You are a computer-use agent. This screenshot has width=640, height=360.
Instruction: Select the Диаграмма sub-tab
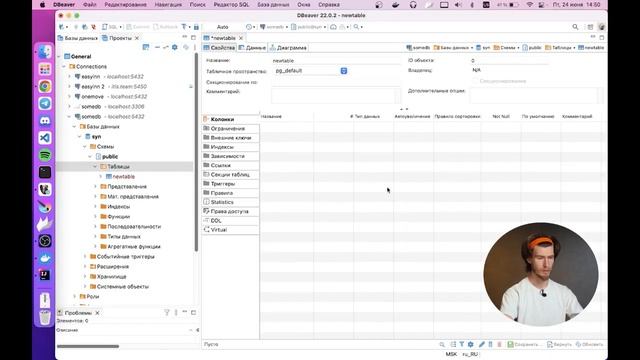288,48
